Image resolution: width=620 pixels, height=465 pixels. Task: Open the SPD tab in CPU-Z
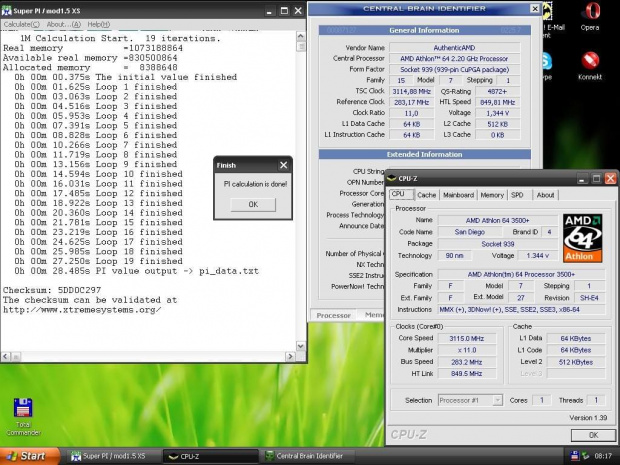517,195
